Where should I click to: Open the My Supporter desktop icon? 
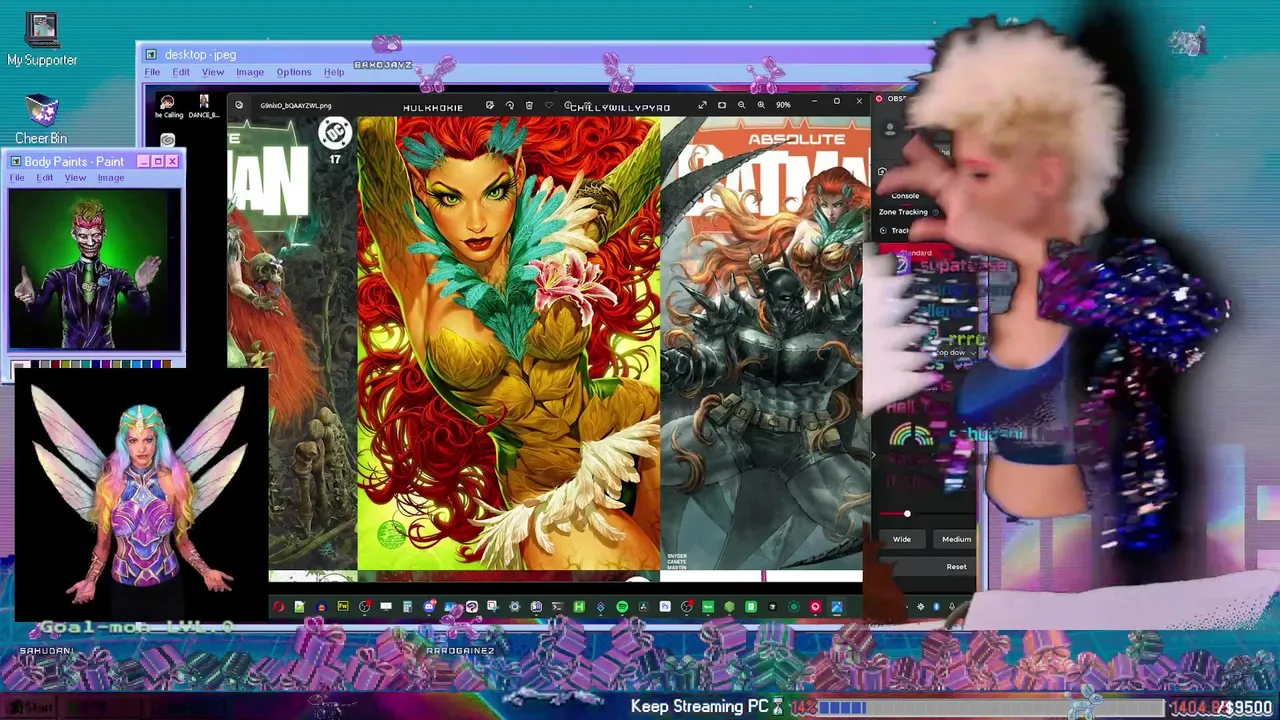point(42,40)
